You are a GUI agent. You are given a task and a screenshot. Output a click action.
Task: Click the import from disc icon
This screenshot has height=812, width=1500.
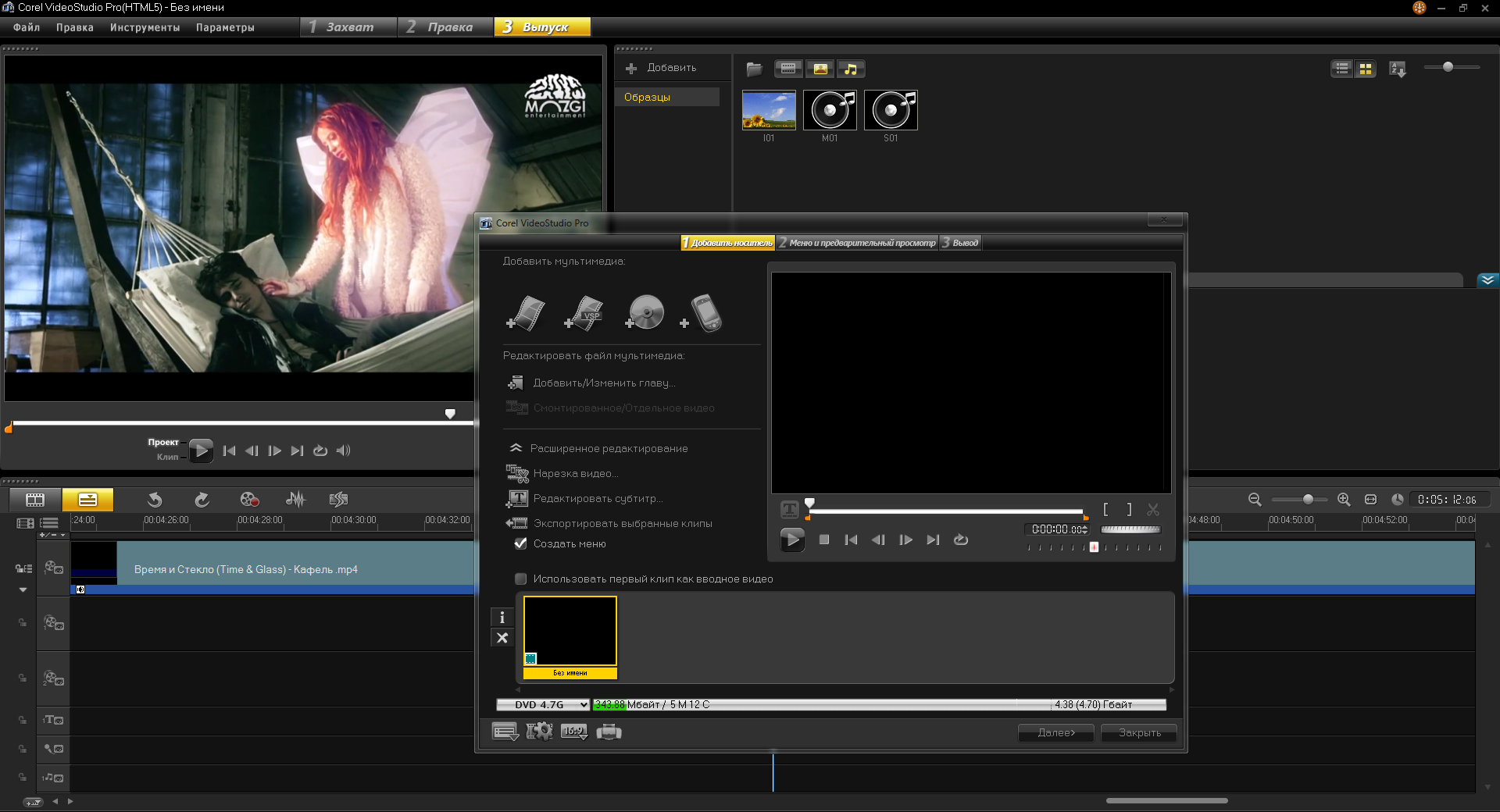pyautogui.click(x=645, y=313)
